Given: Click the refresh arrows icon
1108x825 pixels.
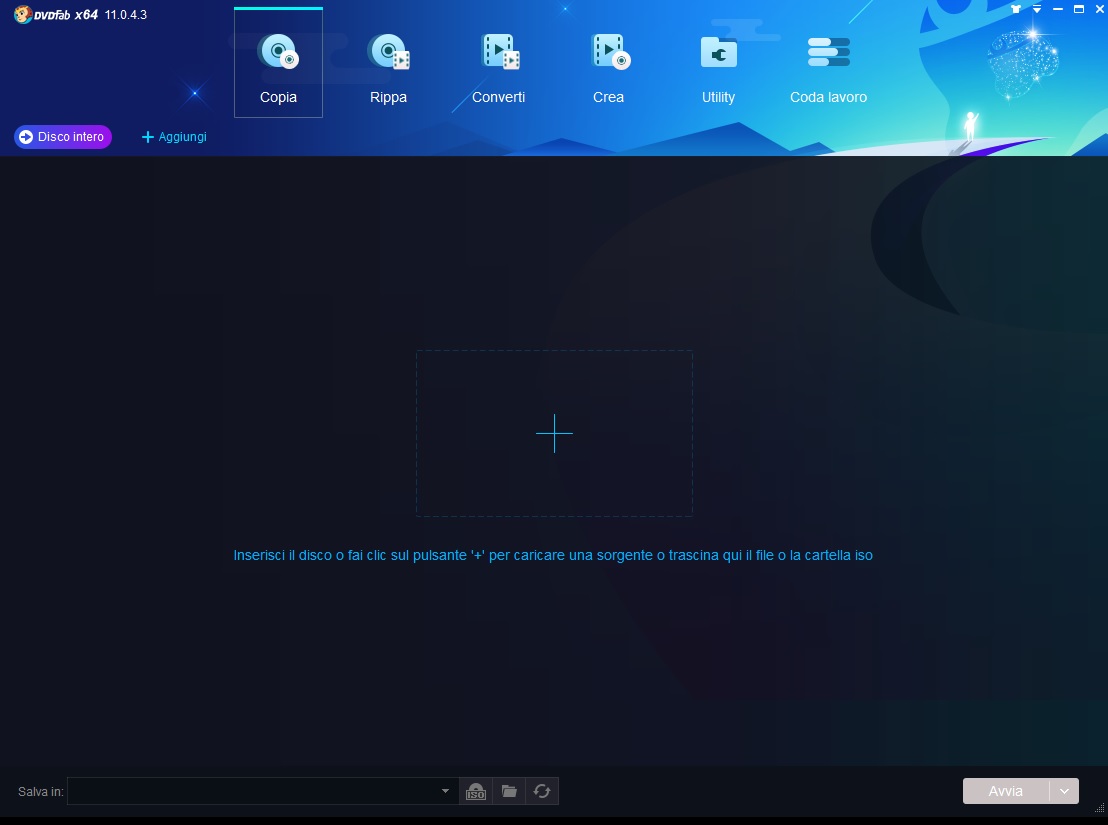Looking at the screenshot, I should coord(542,791).
